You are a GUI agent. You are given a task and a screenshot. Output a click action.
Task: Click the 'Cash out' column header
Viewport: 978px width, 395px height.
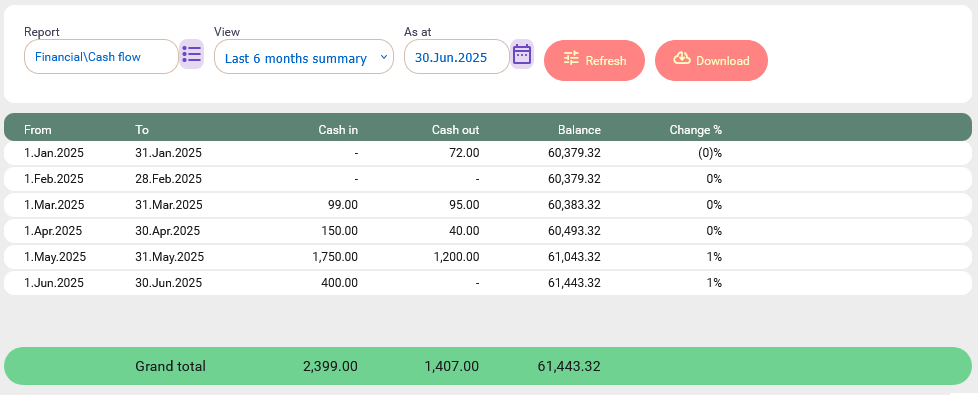455,130
